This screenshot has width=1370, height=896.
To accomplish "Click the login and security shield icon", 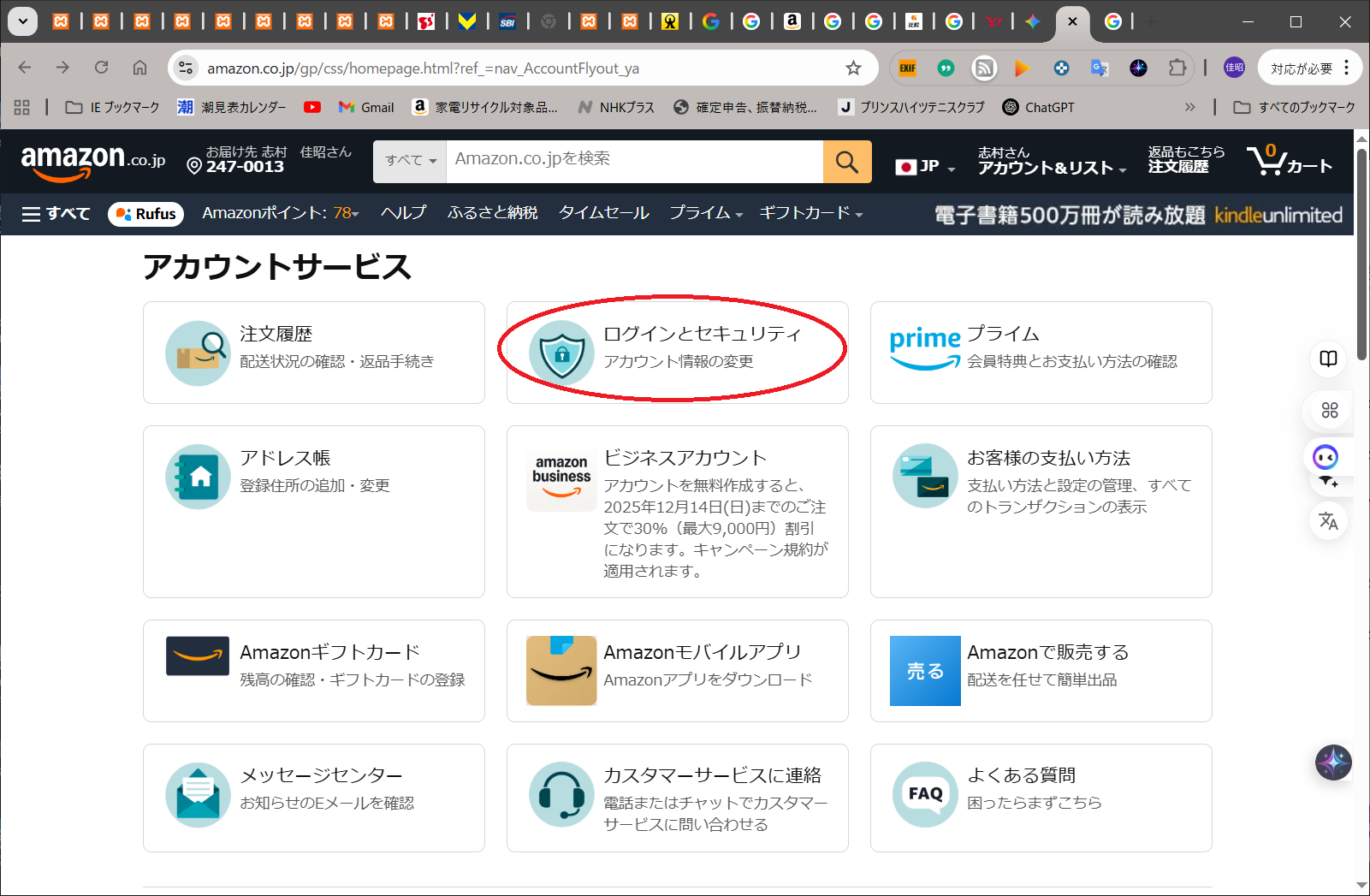I will (x=561, y=353).
